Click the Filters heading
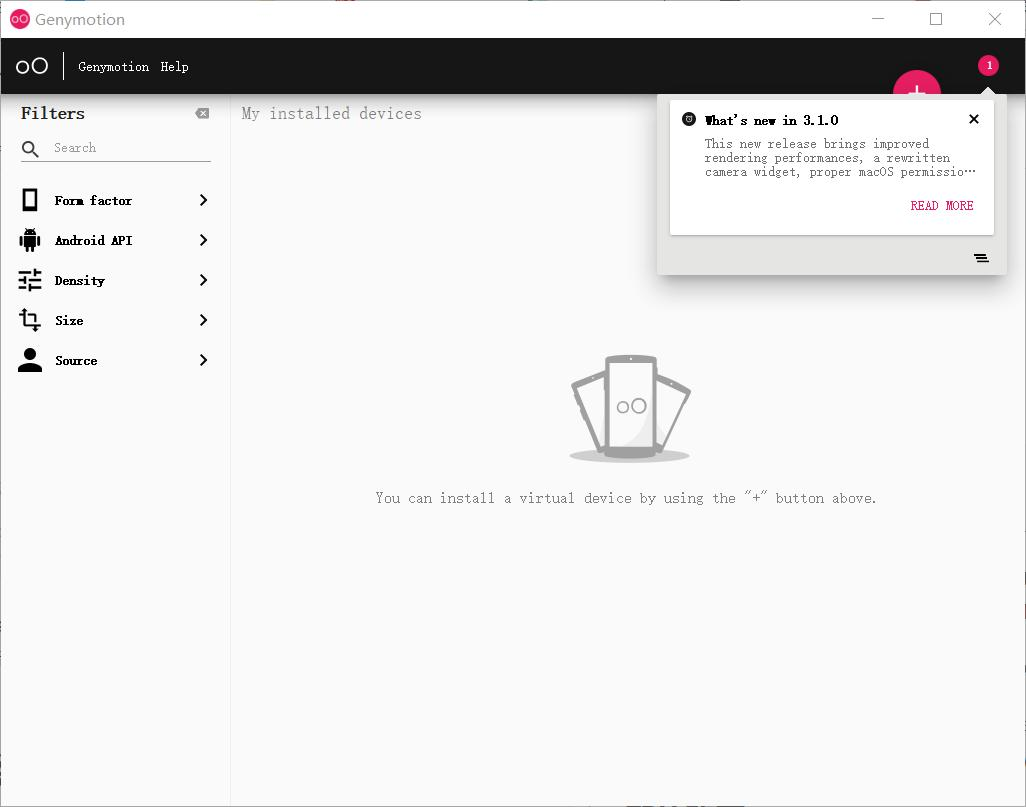 53,113
